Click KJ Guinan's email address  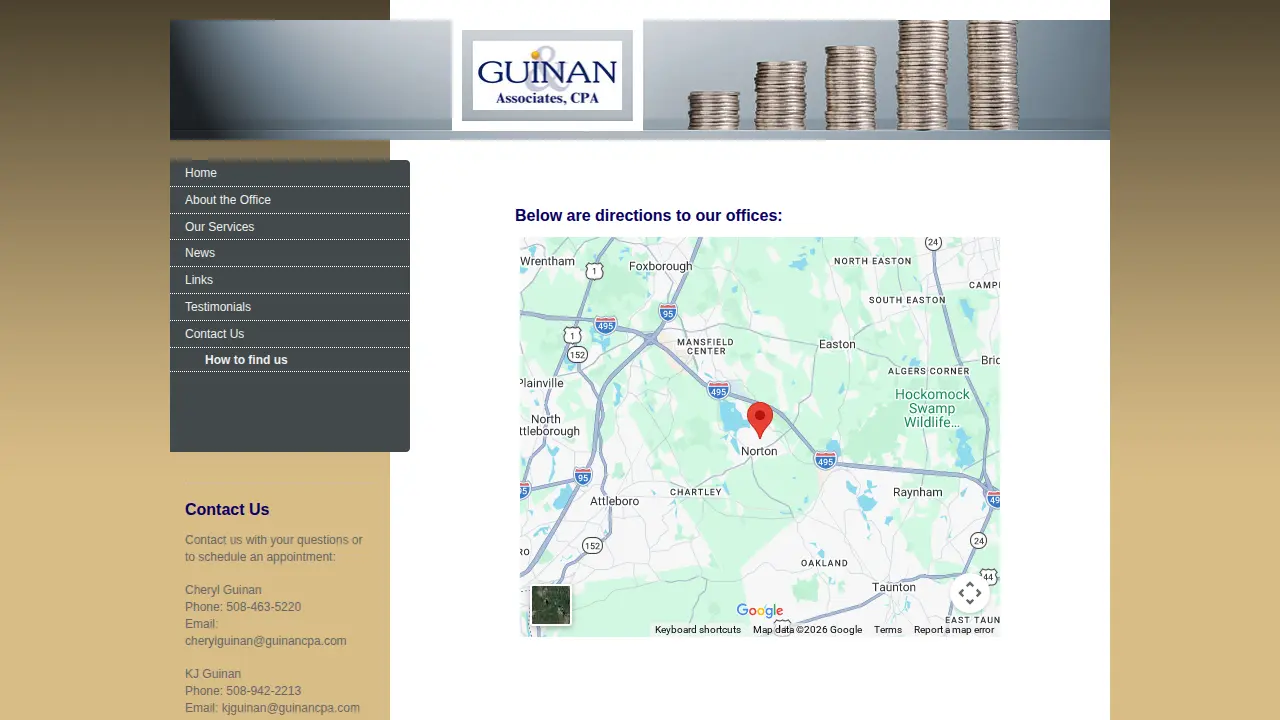pos(291,708)
